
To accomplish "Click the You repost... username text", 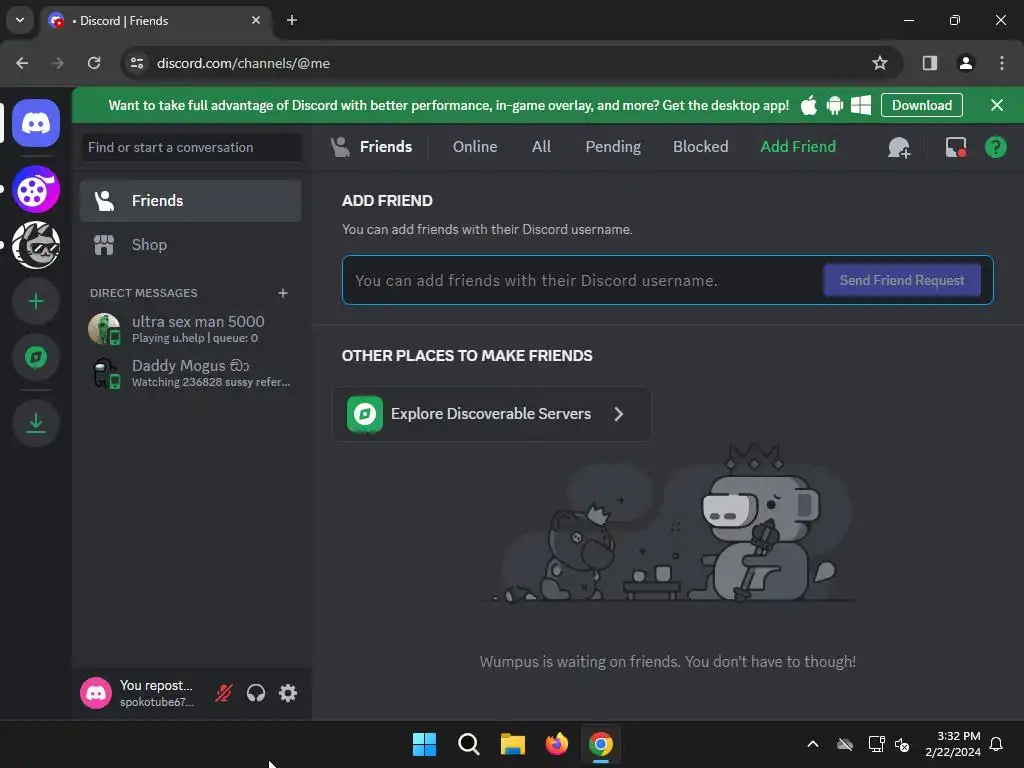I will coord(156,685).
